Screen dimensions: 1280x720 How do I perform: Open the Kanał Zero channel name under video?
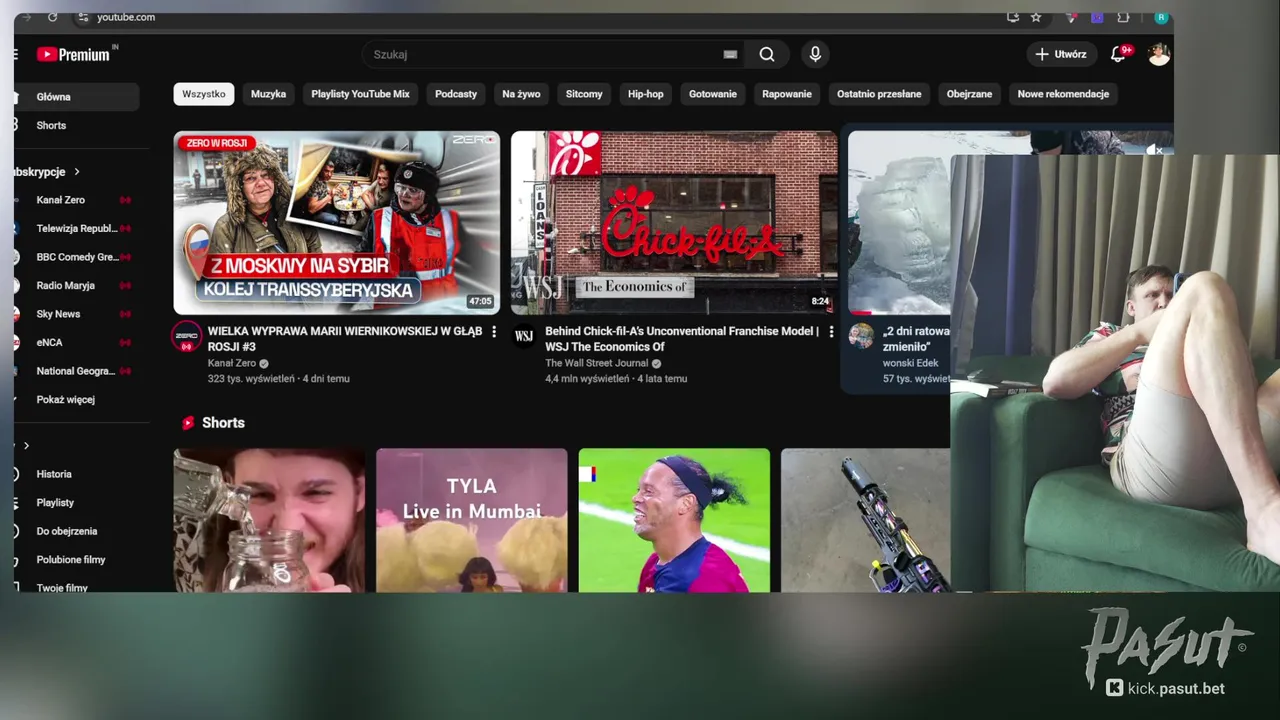pos(232,363)
